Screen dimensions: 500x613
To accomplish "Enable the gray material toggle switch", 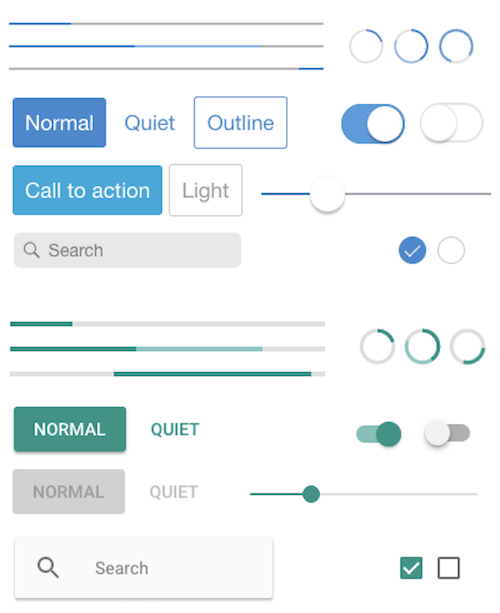I will point(447,433).
